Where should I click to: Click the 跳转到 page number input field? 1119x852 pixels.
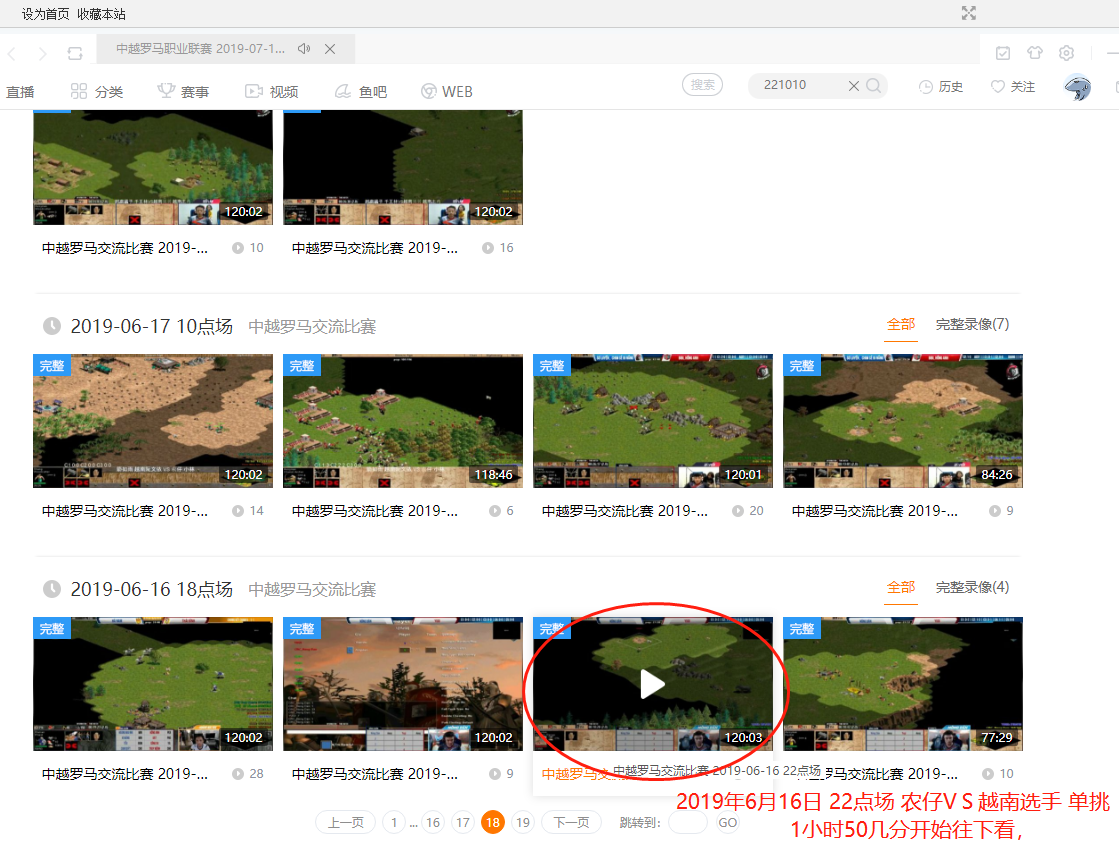[x=687, y=821]
